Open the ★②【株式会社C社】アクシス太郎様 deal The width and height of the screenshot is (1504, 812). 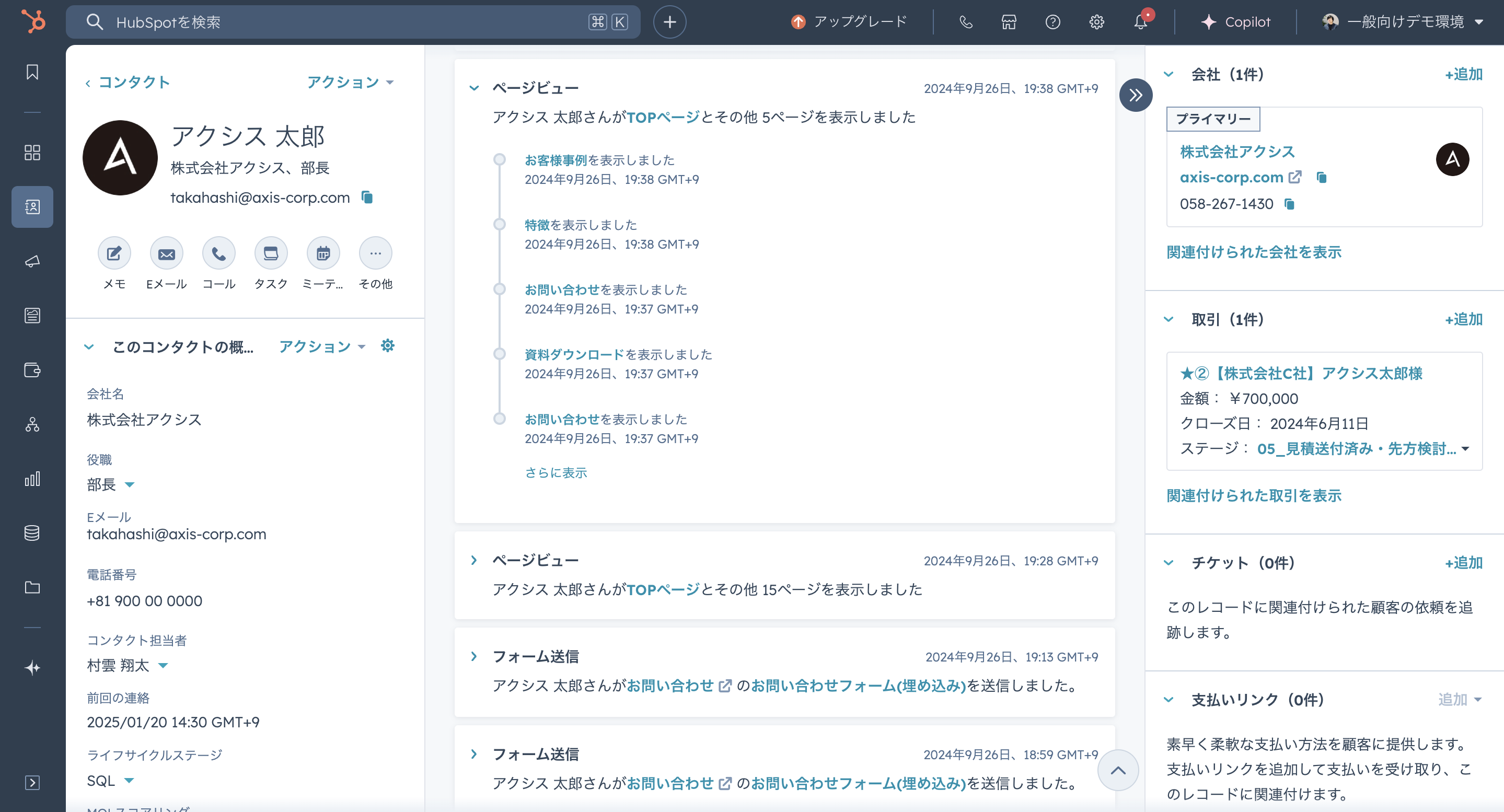click(x=1301, y=373)
